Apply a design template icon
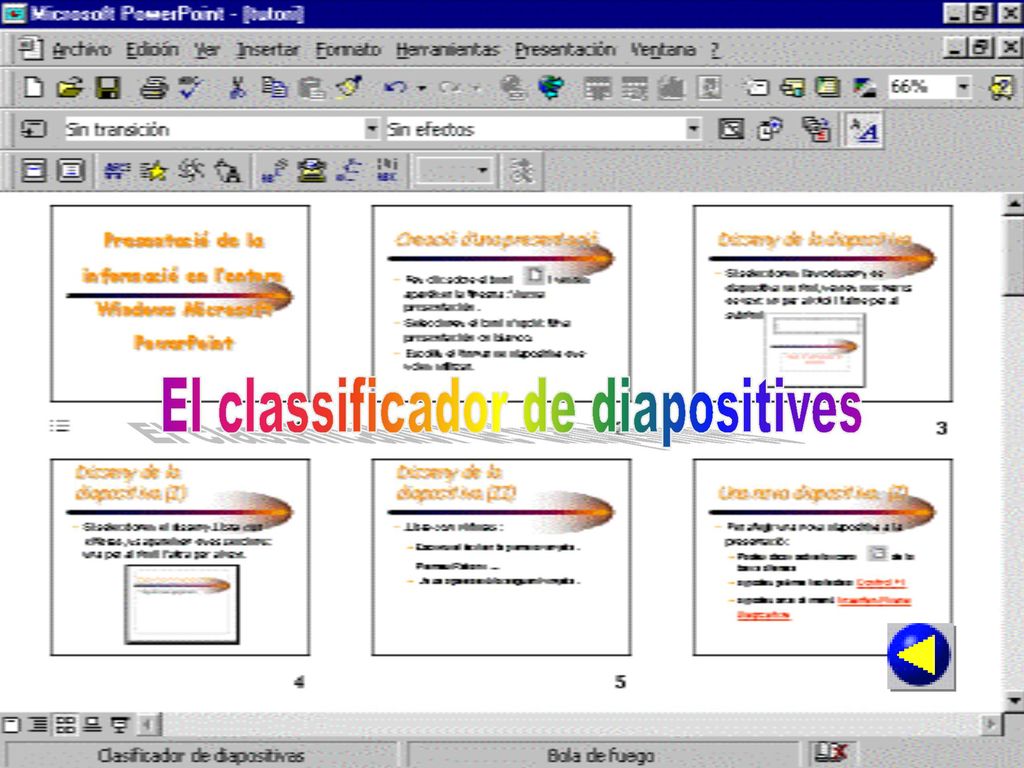 tap(828, 87)
